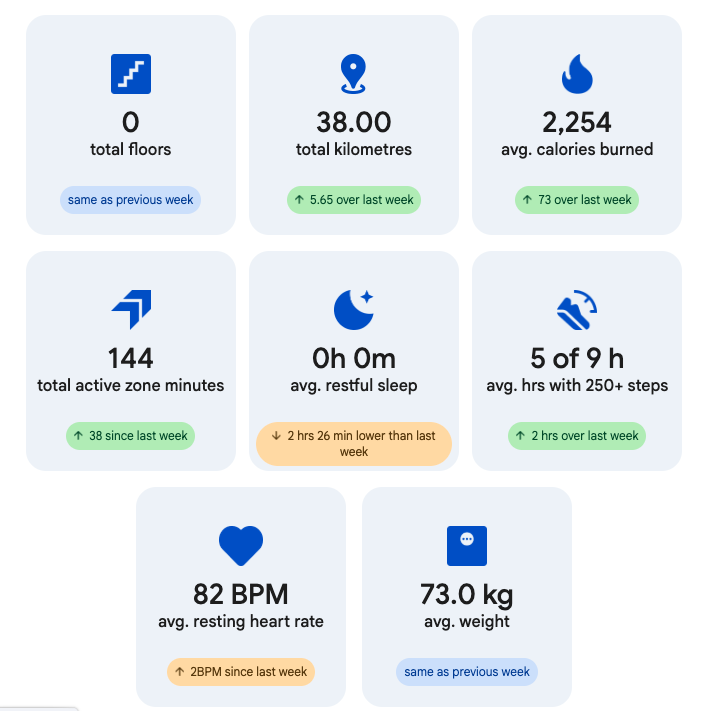Click the flame calories burned icon
The height and width of the screenshot is (711, 715).
[x=577, y=74]
